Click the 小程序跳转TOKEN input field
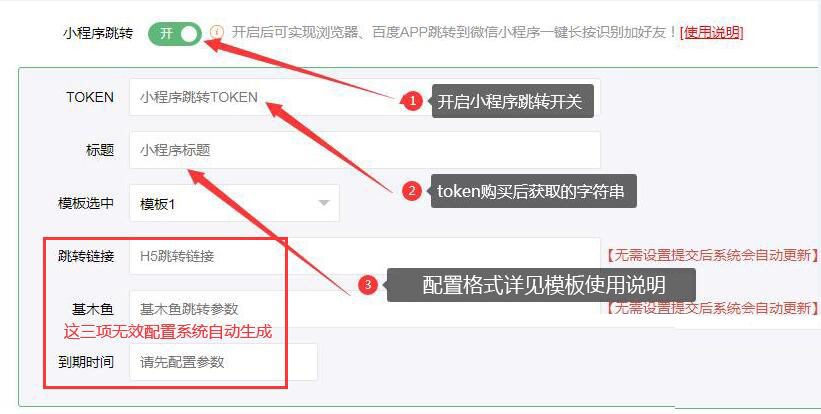Screen dimensions: 821x414 [x=364, y=97]
